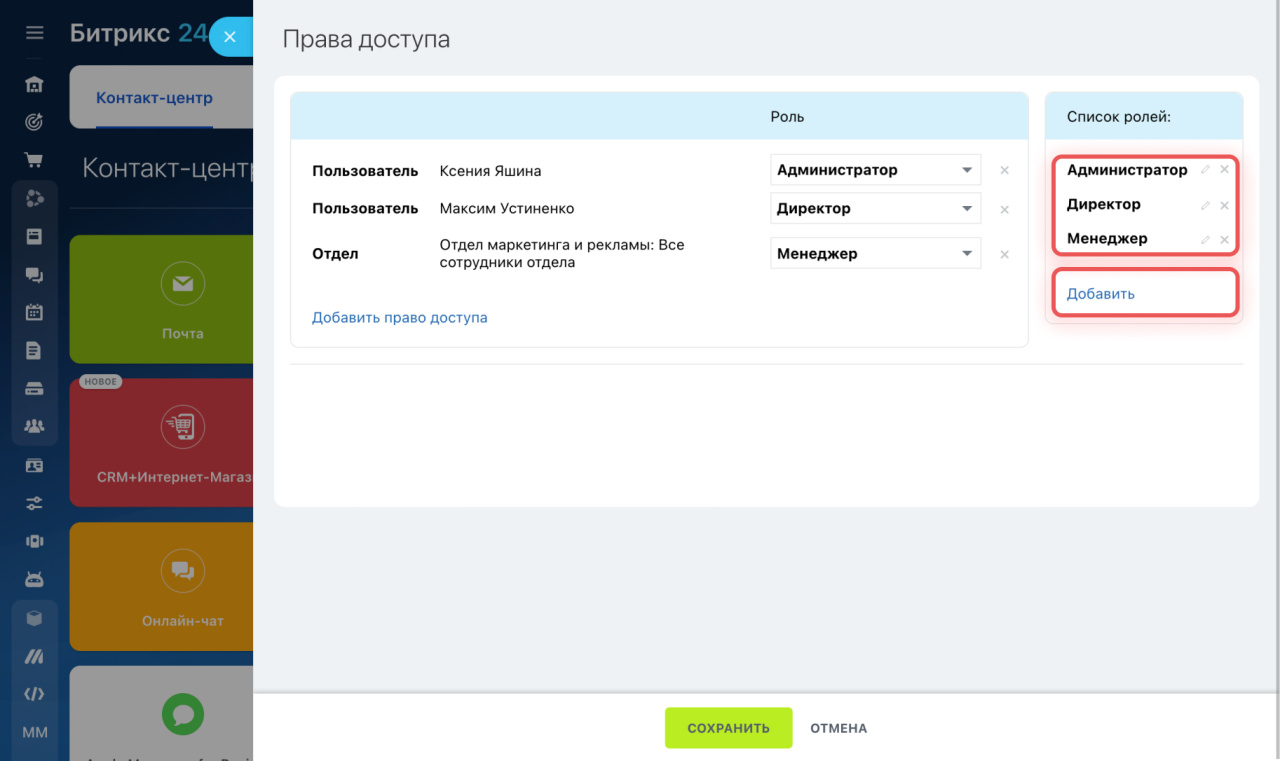Open the box cube icon in sidebar
Viewport: 1280px width, 761px height.
click(x=35, y=618)
